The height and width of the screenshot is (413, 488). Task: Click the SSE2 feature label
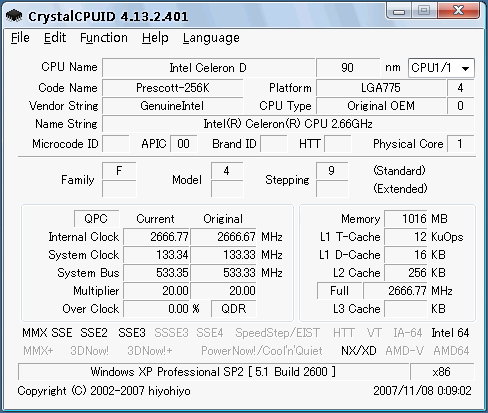tap(94, 333)
